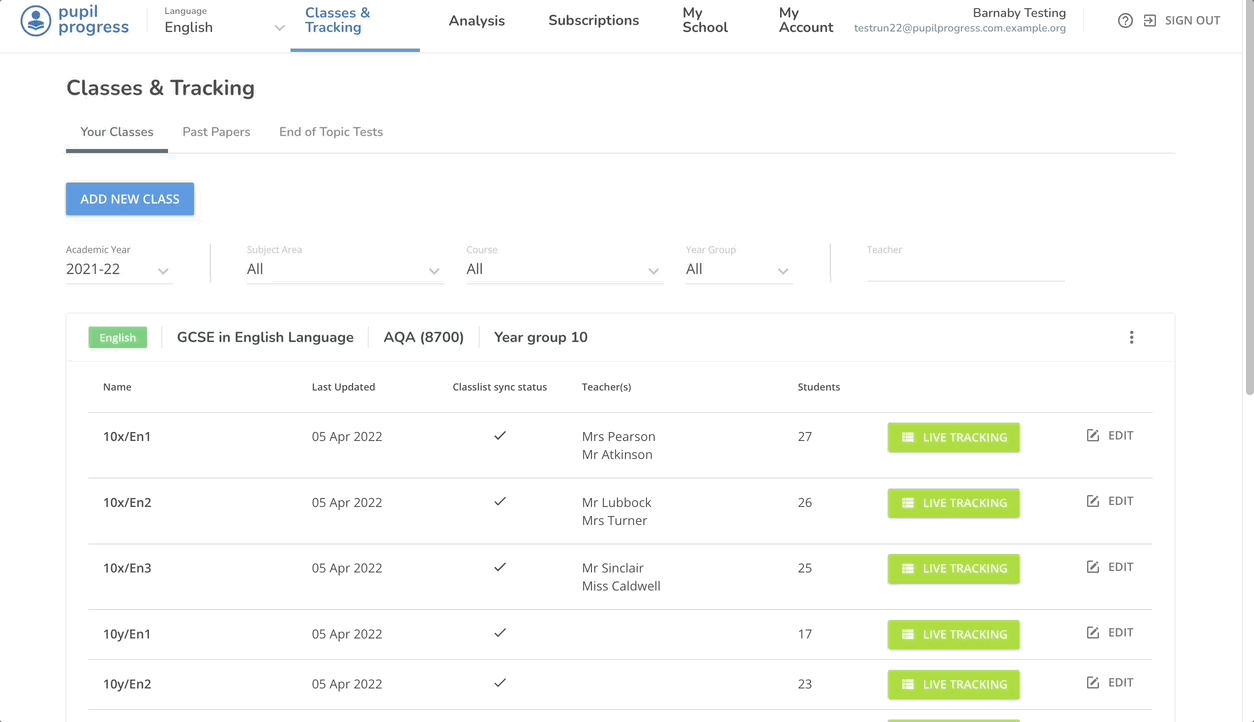
Task: Open the Year Group dropdown
Action: [x=737, y=269]
